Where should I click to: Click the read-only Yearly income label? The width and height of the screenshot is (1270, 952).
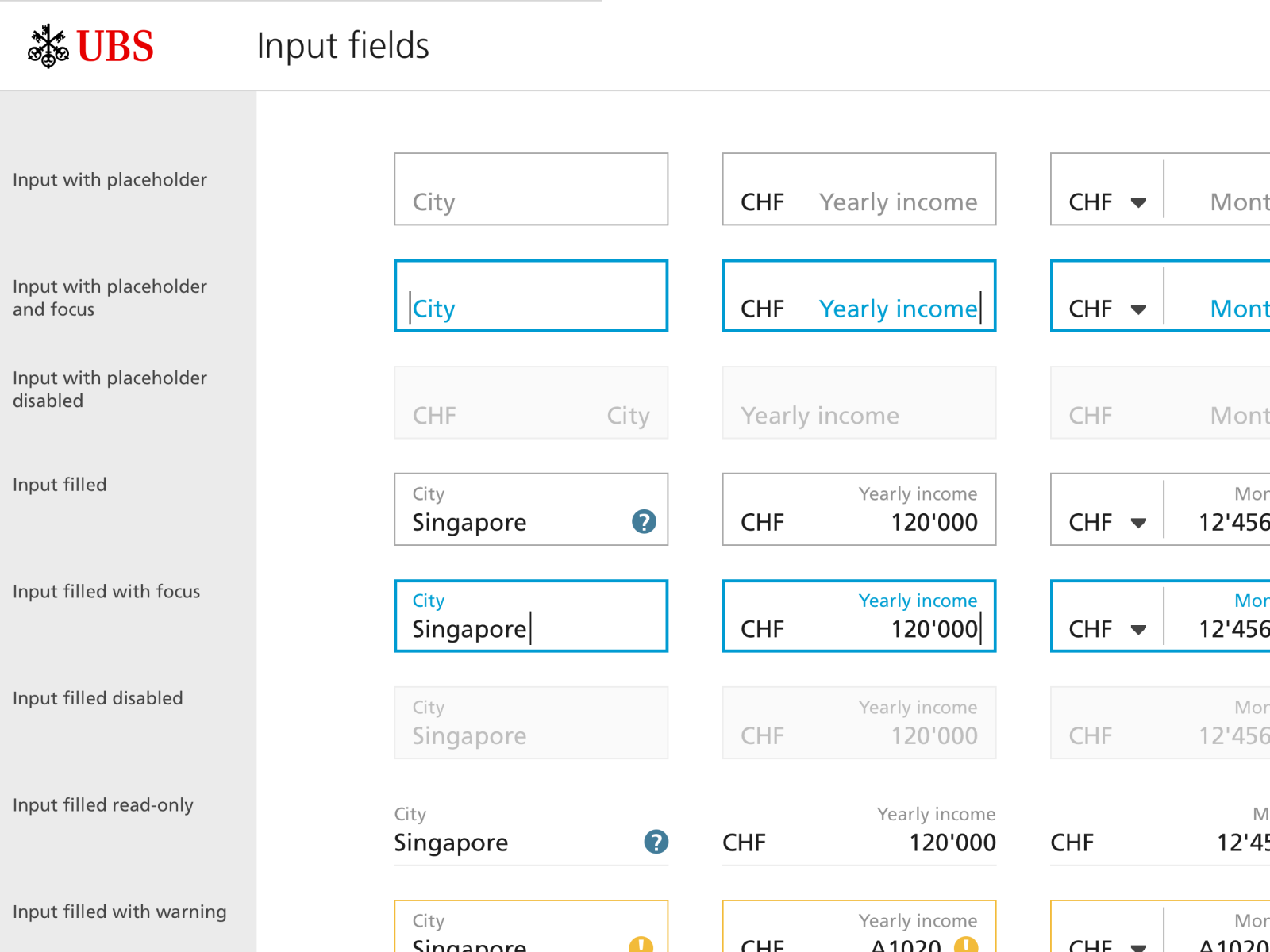click(937, 814)
